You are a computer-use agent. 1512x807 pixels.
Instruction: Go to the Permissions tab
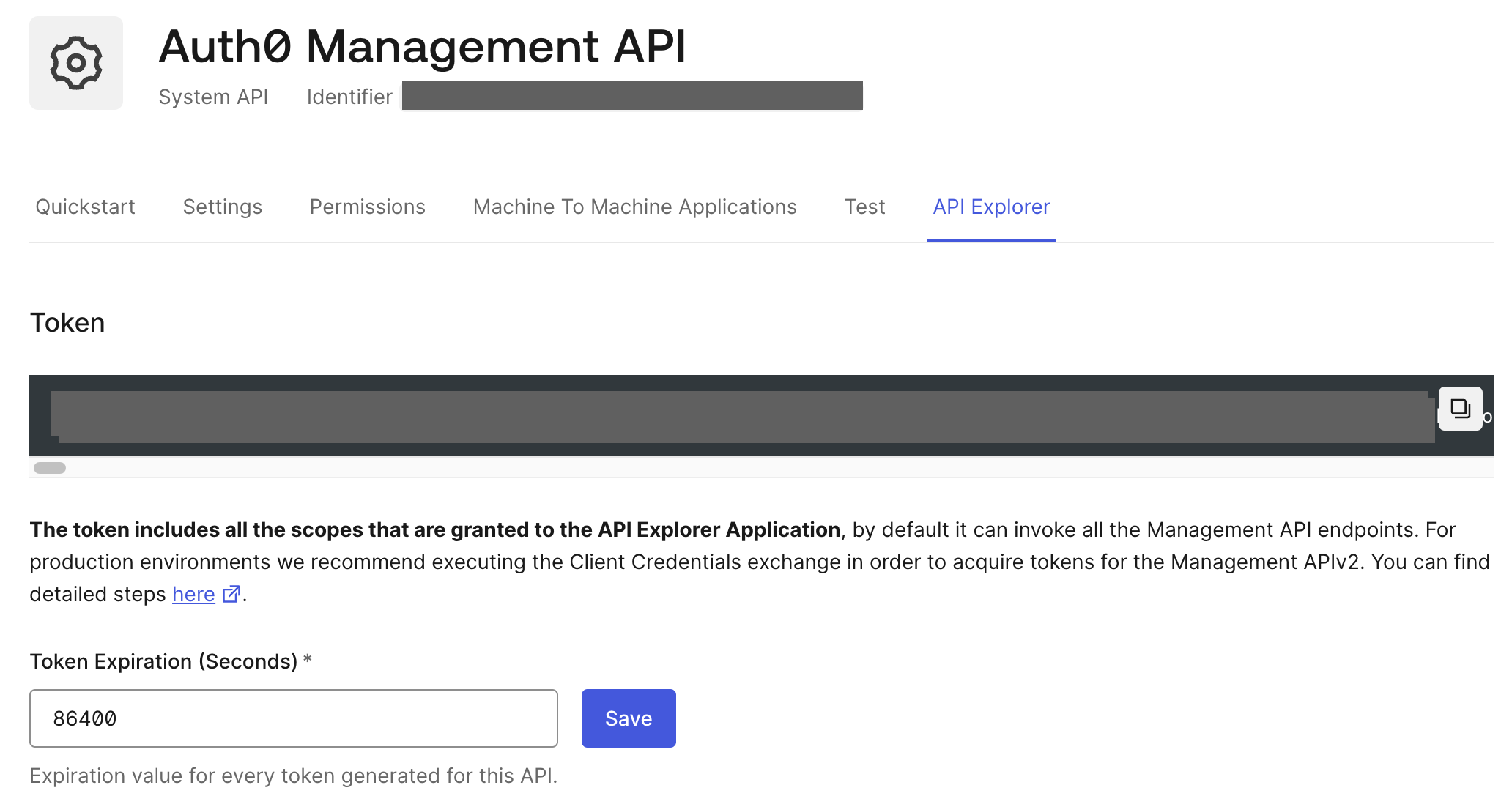coord(367,207)
